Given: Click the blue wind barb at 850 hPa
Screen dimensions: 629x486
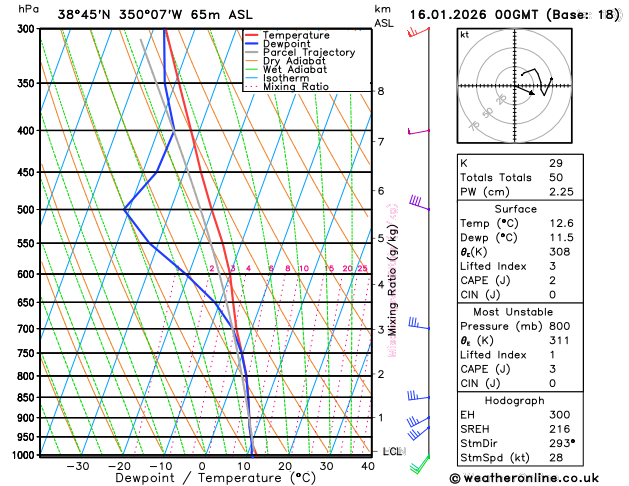Looking at the screenshot, I should (x=418, y=395).
